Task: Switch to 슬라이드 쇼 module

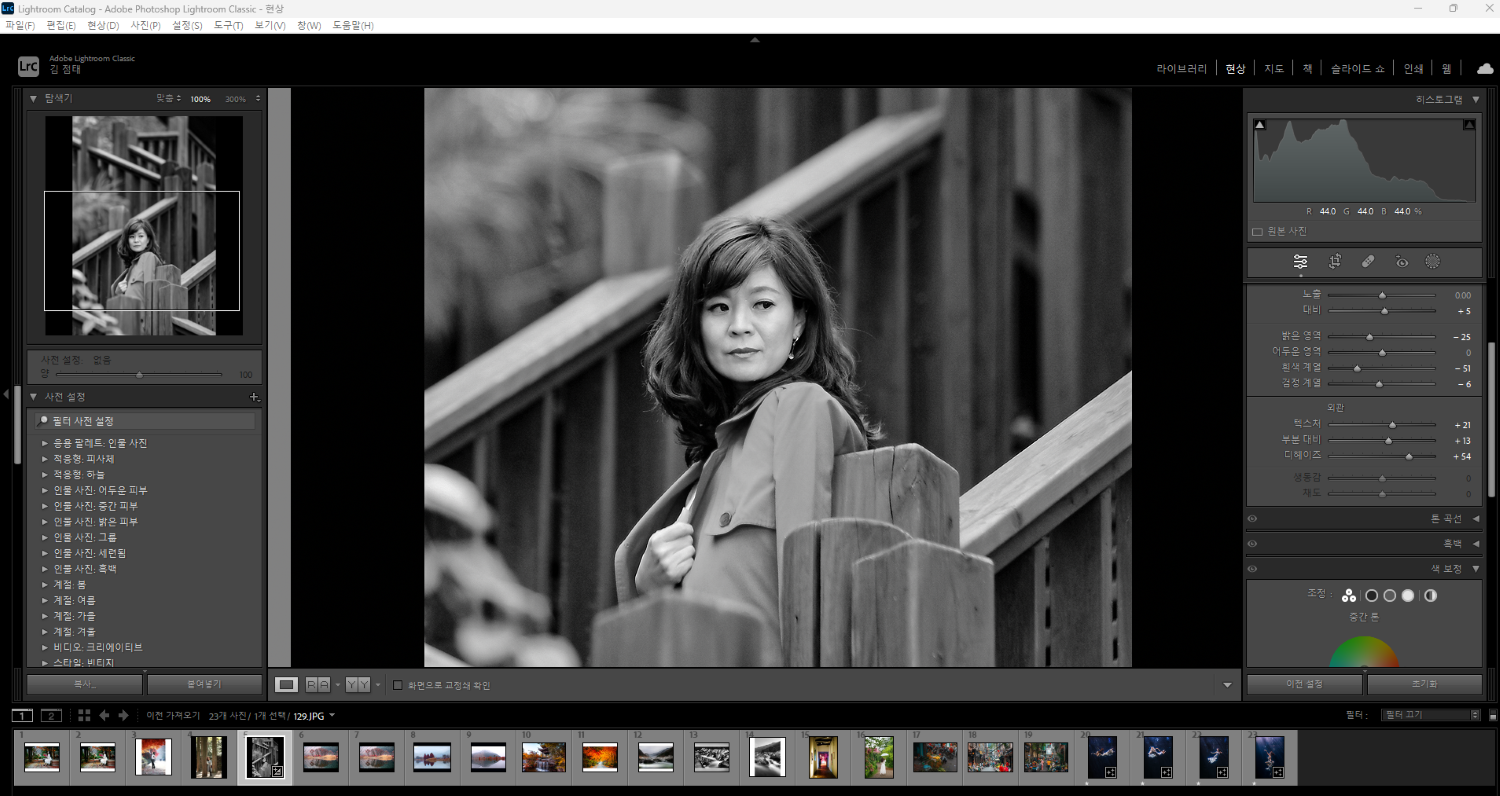Action: tap(1357, 69)
